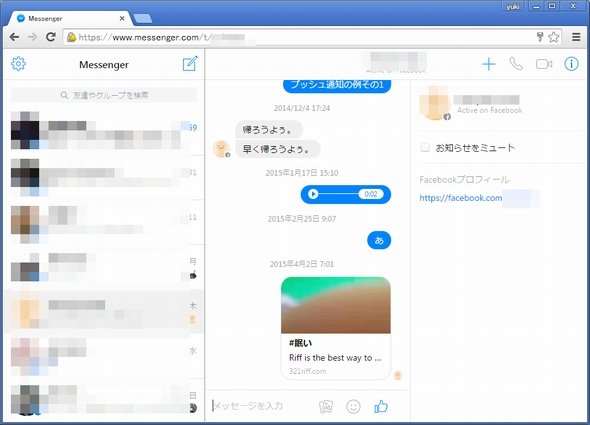Select the Messenger browser tab
590x425 pixels.
pyautogui.click(x=70, y=18)
